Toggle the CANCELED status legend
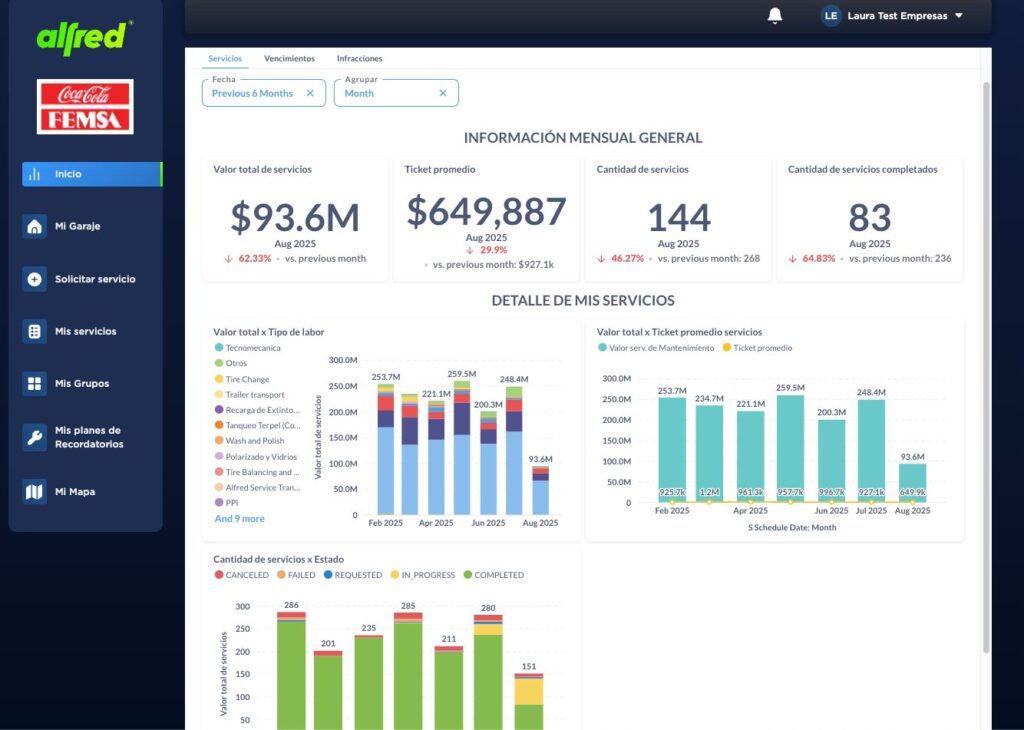 click(x=241, y=575)
